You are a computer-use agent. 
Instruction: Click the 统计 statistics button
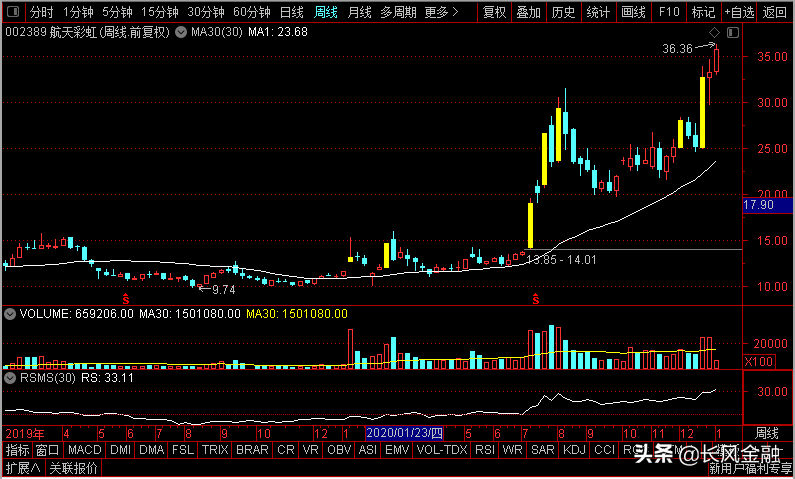(x=598, y=12)
